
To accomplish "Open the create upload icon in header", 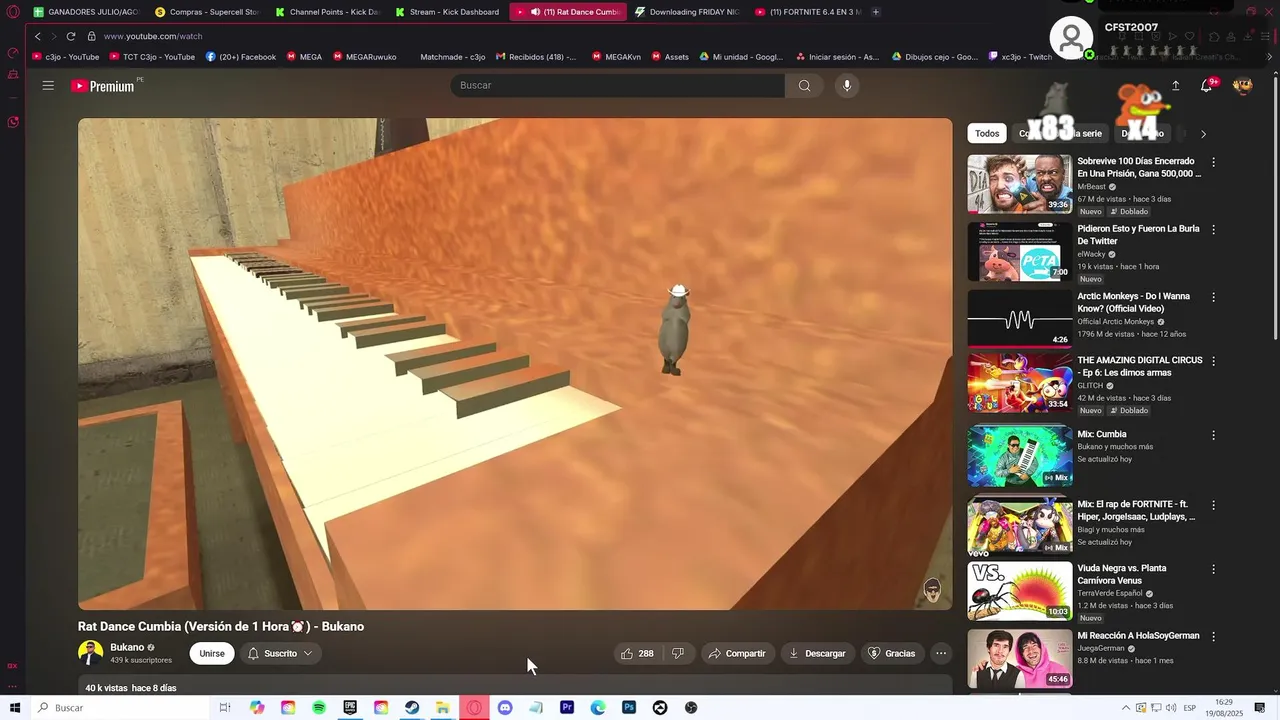I will (x=1175, y=86).
